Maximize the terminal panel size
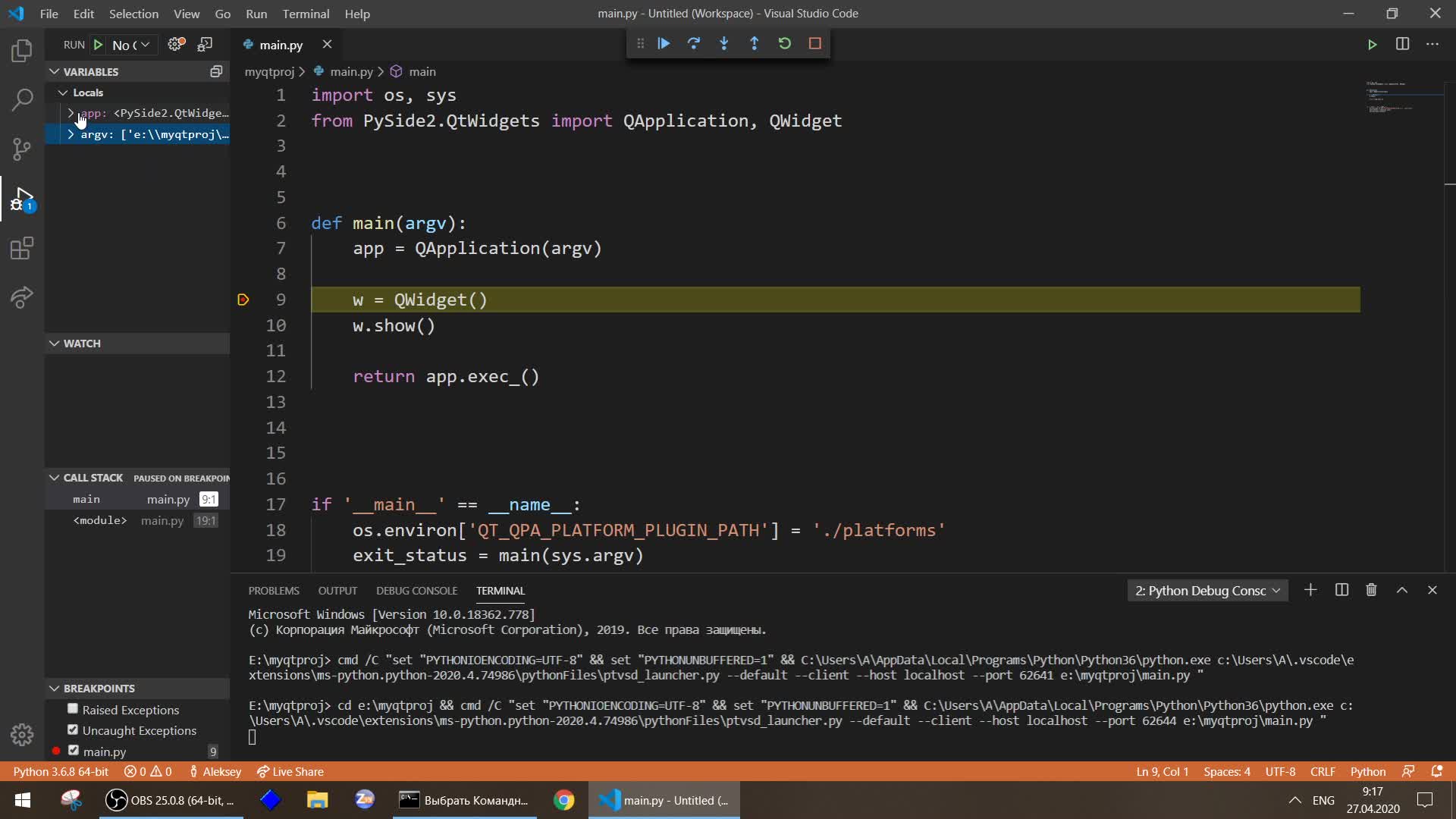Viewport: 1456px width, 819px height. point(1402,590)
